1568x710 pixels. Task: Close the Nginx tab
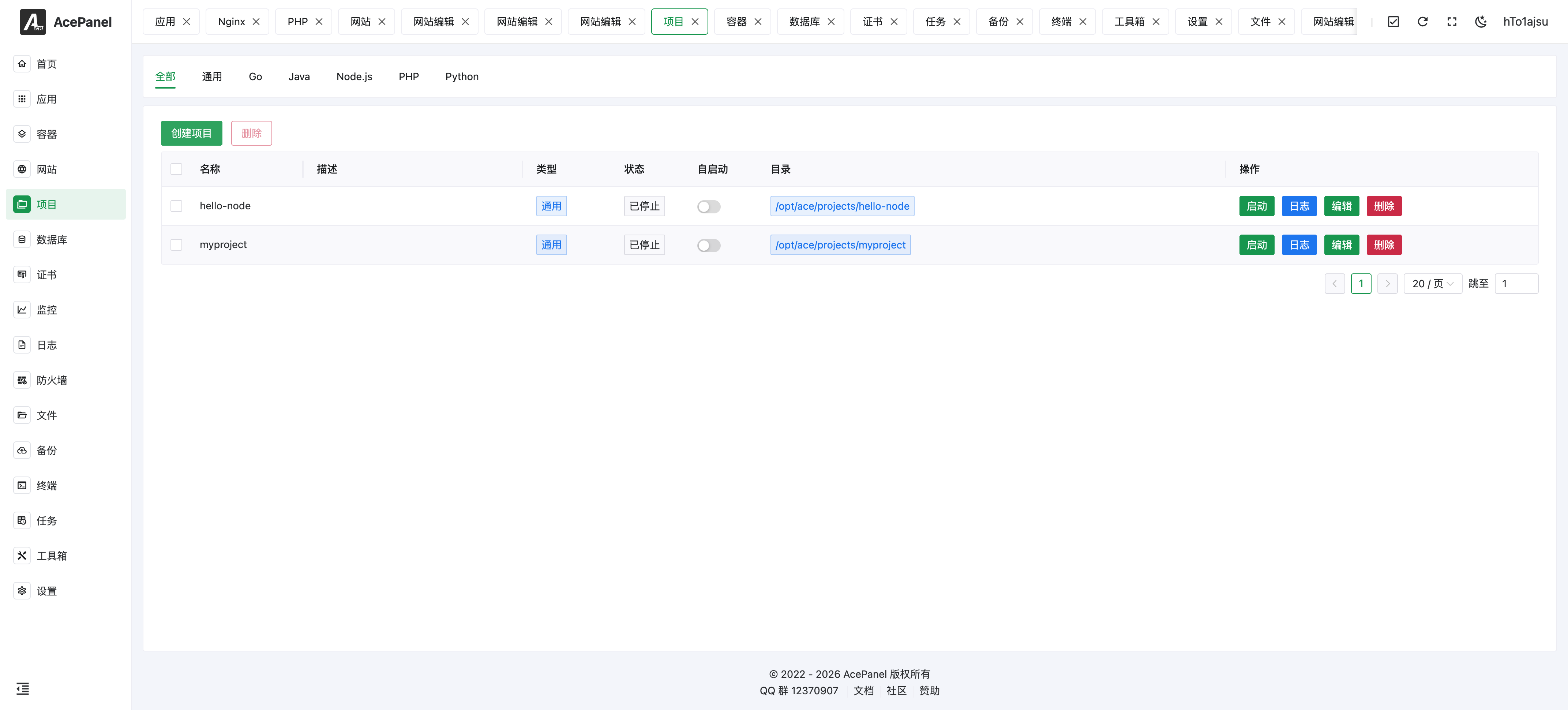pos(256,22)
